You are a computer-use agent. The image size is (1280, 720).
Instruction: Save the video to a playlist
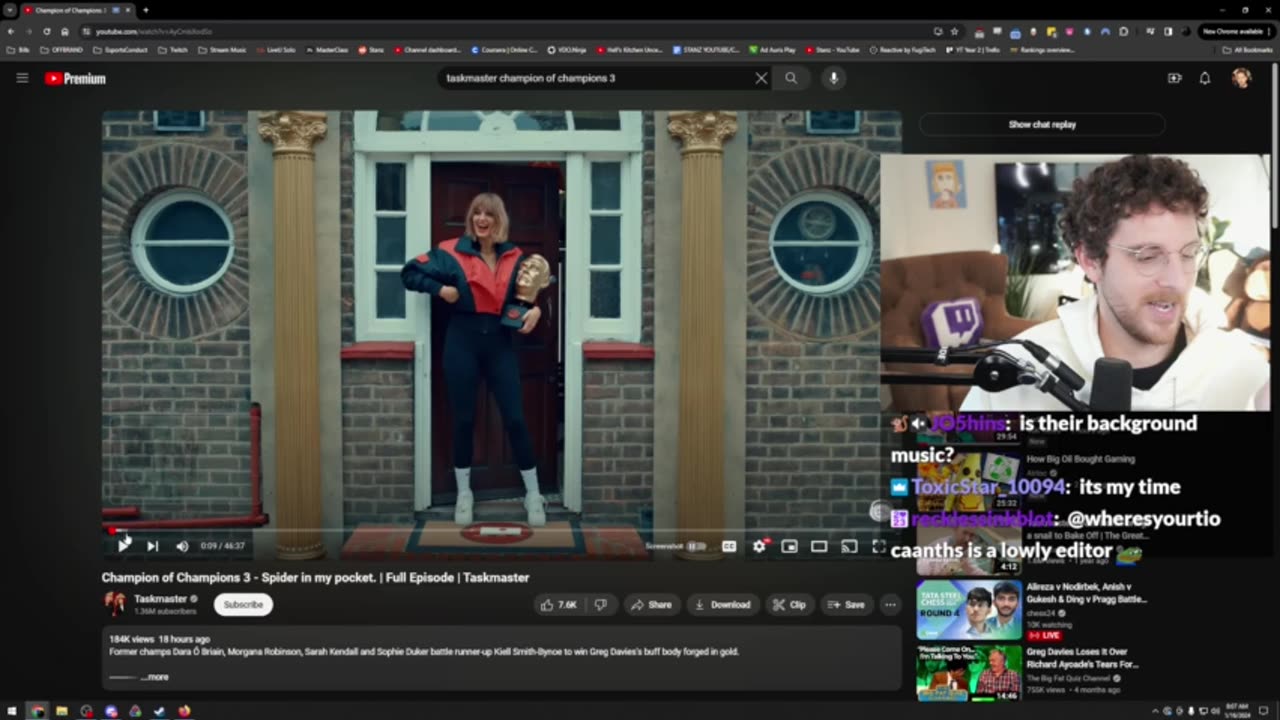tap(846, 604)
